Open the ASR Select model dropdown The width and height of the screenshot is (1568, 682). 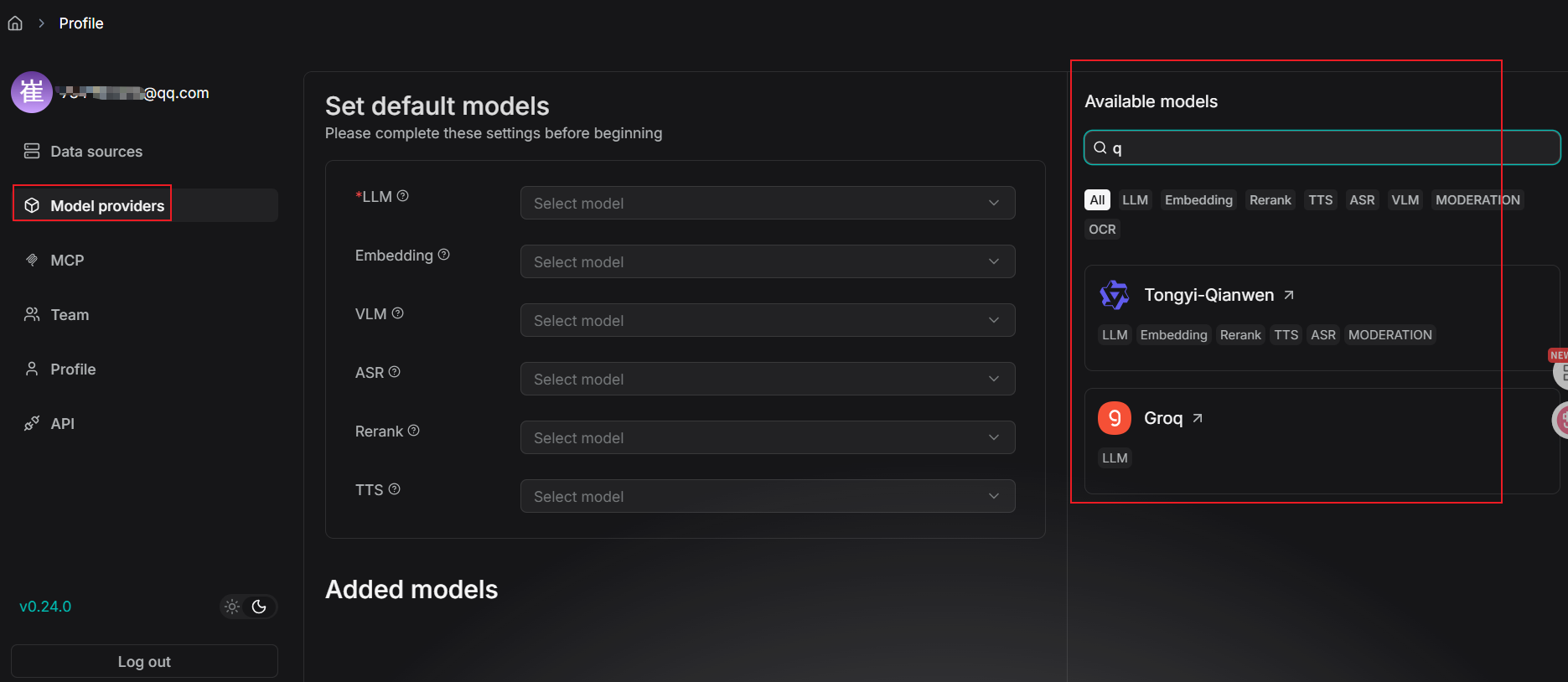(x=768, y=379)
